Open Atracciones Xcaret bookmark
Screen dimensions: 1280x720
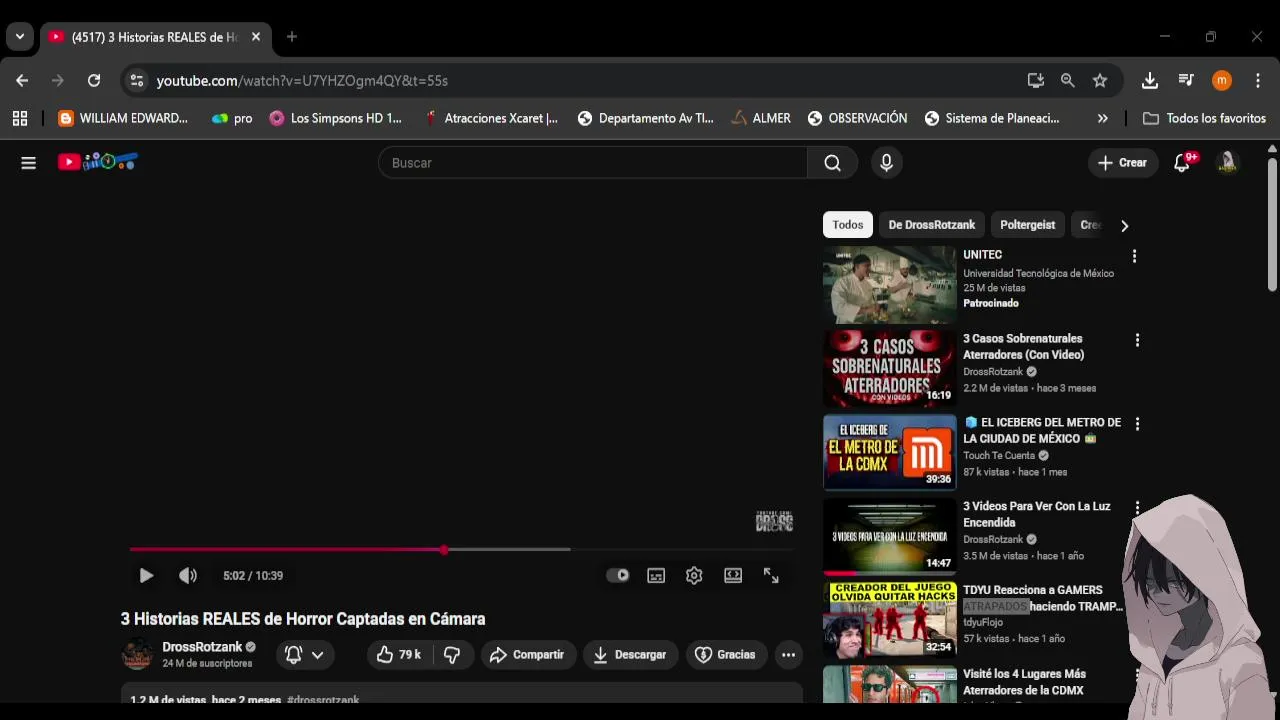(x=491, y=118)
